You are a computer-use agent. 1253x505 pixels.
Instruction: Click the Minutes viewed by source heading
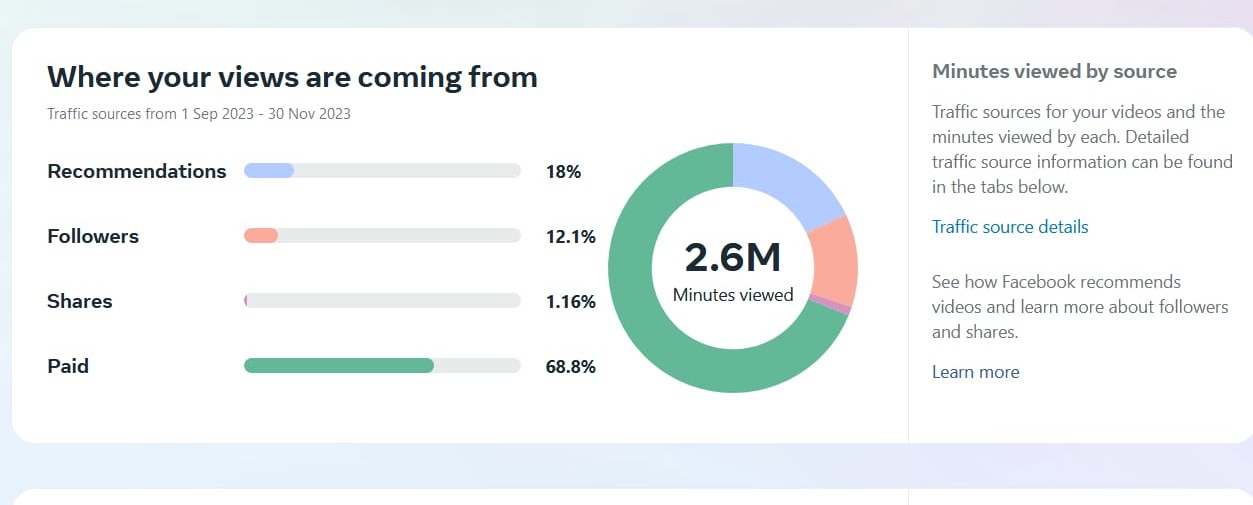(1054, 71)
